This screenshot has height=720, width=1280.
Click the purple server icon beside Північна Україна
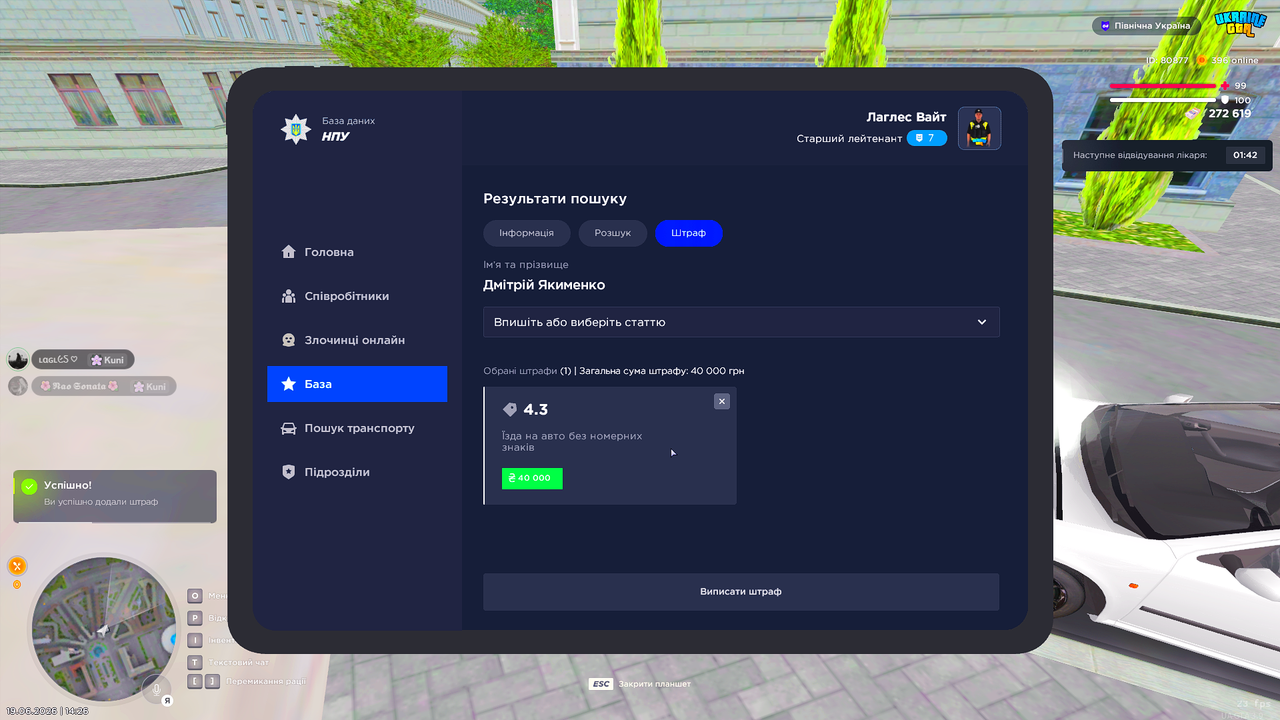tap(1105, 26)
